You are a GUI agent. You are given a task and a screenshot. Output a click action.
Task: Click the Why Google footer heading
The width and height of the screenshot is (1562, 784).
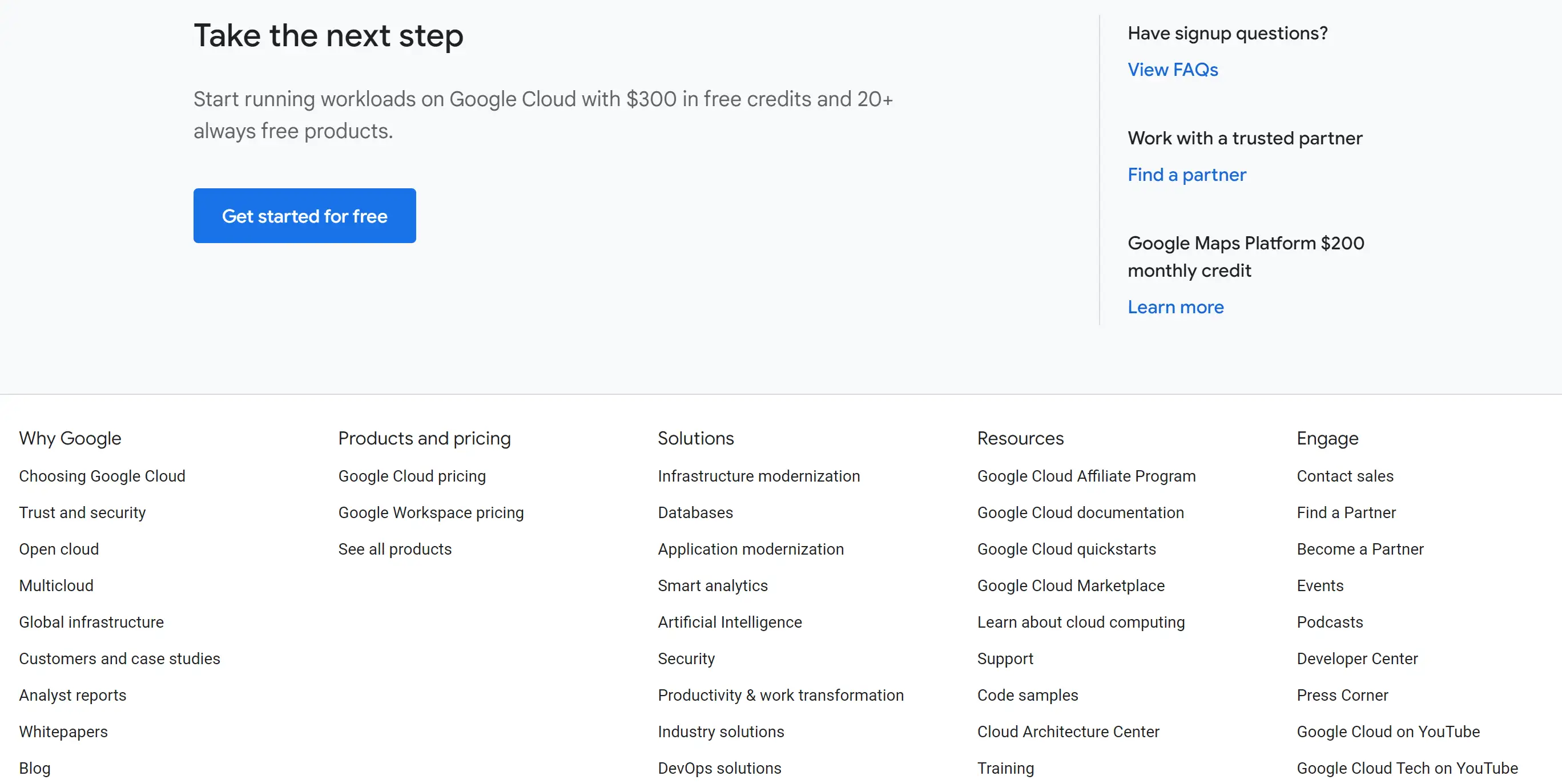click(70, 438)
